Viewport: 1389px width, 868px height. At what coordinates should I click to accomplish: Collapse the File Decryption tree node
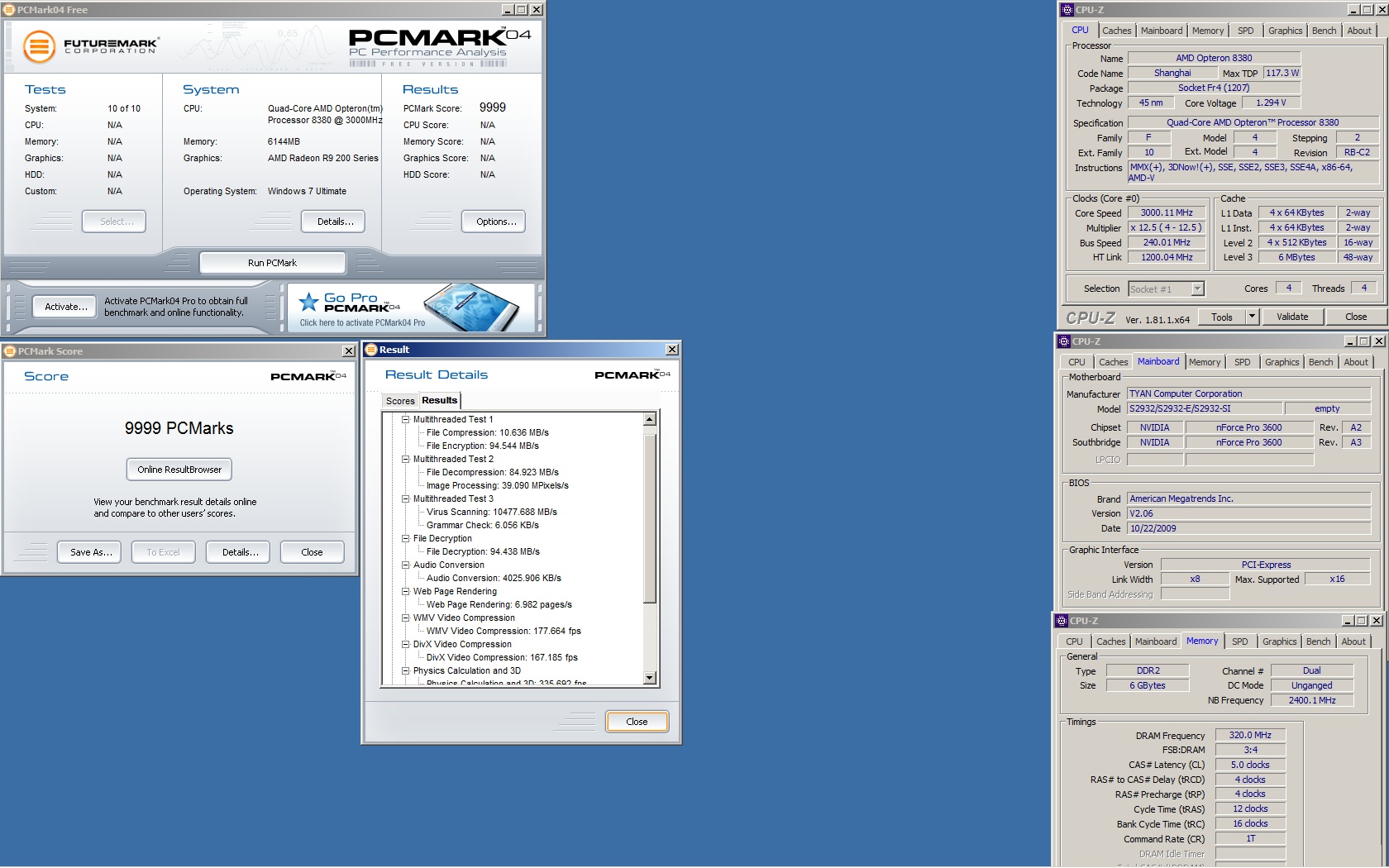[406, 538]
